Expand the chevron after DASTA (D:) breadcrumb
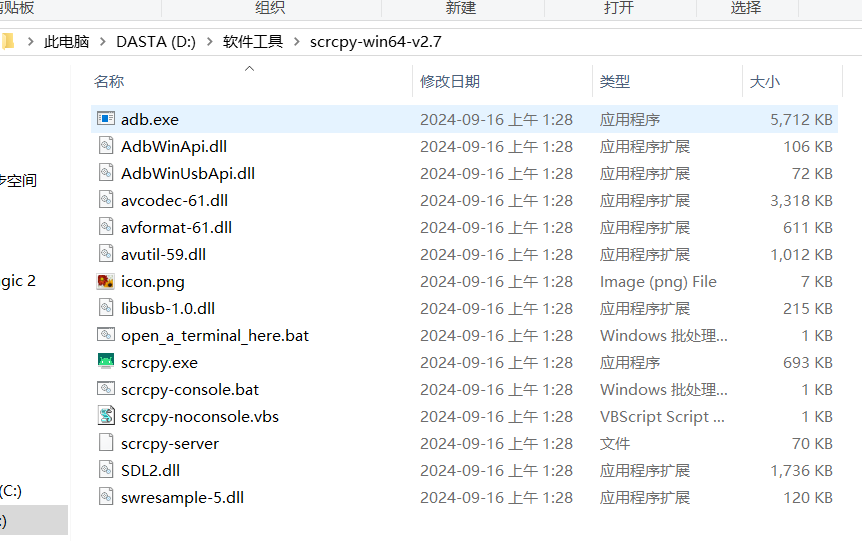 point(209,42)
